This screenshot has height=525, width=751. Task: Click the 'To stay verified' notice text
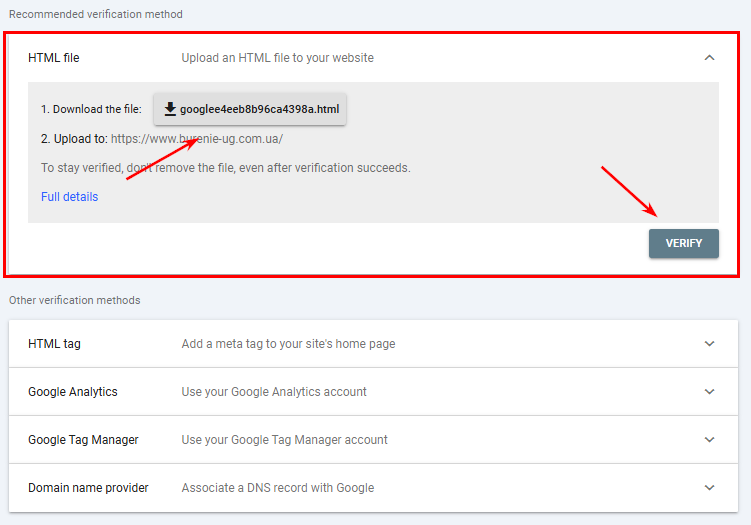click(x=226, y=168)
